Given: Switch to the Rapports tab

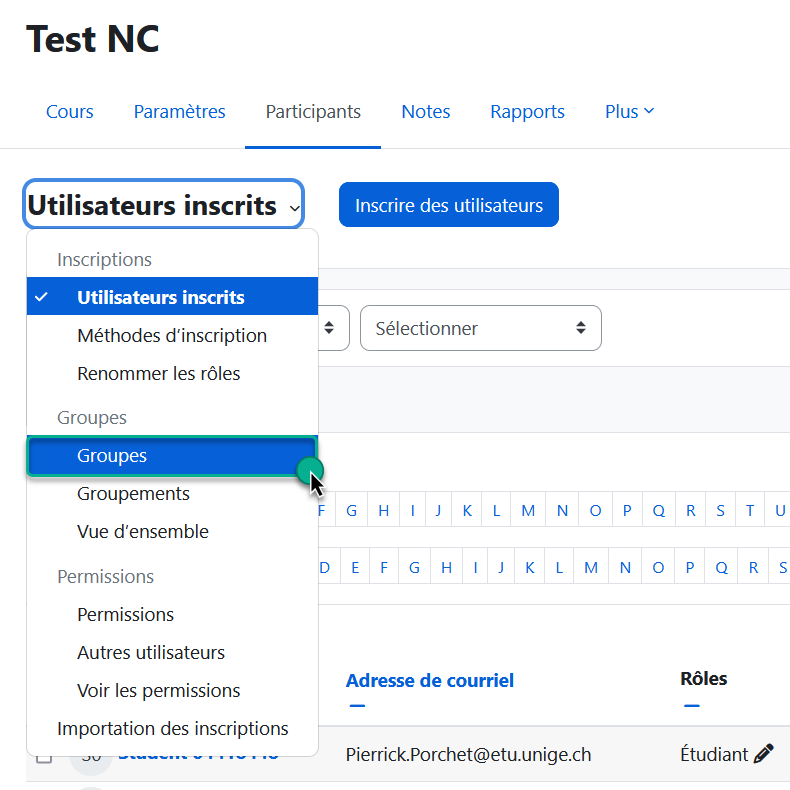Looking at the screenshot, I should coord(527,112).
